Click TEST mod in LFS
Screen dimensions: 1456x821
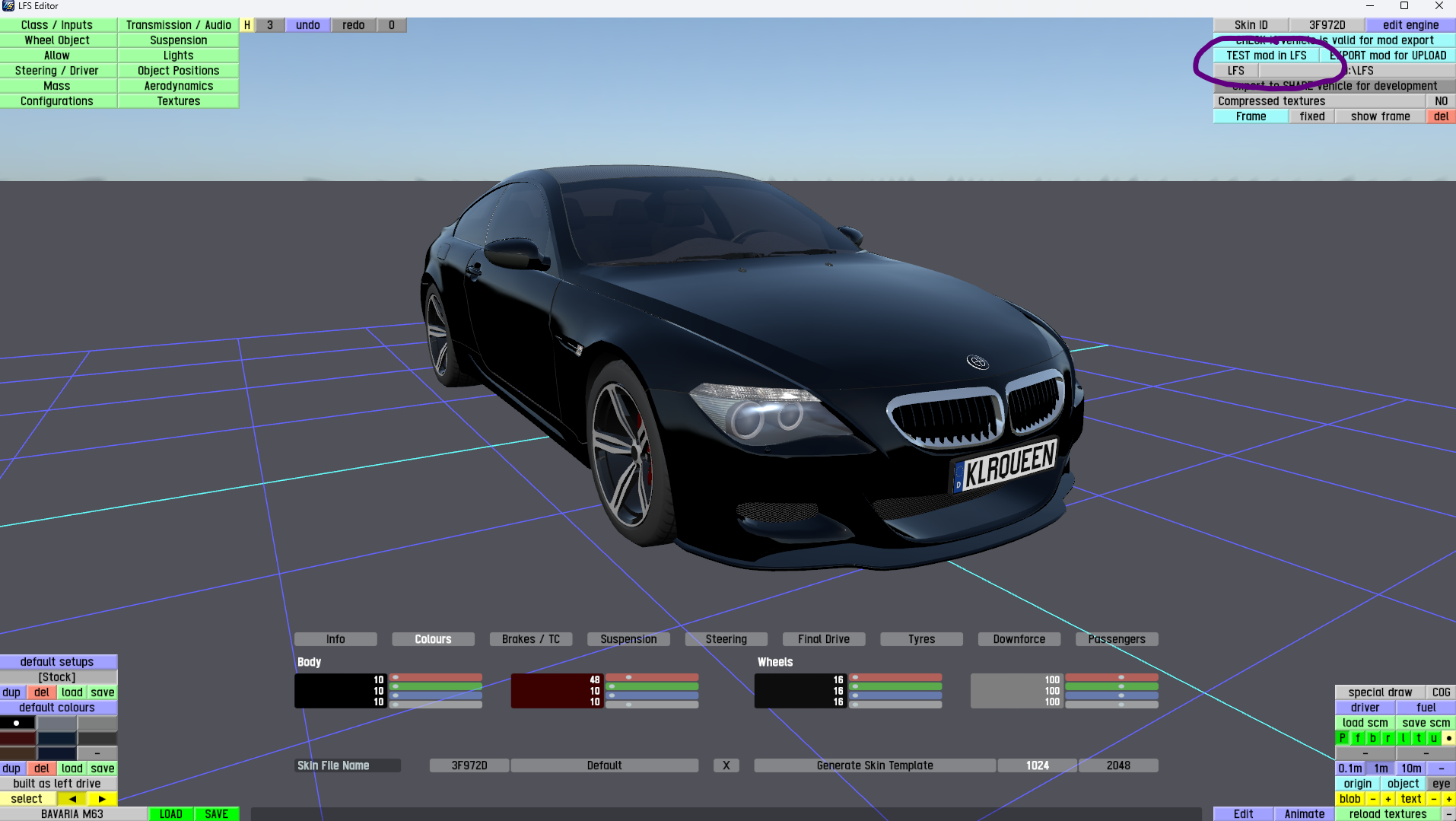[x=1267, y=56]
